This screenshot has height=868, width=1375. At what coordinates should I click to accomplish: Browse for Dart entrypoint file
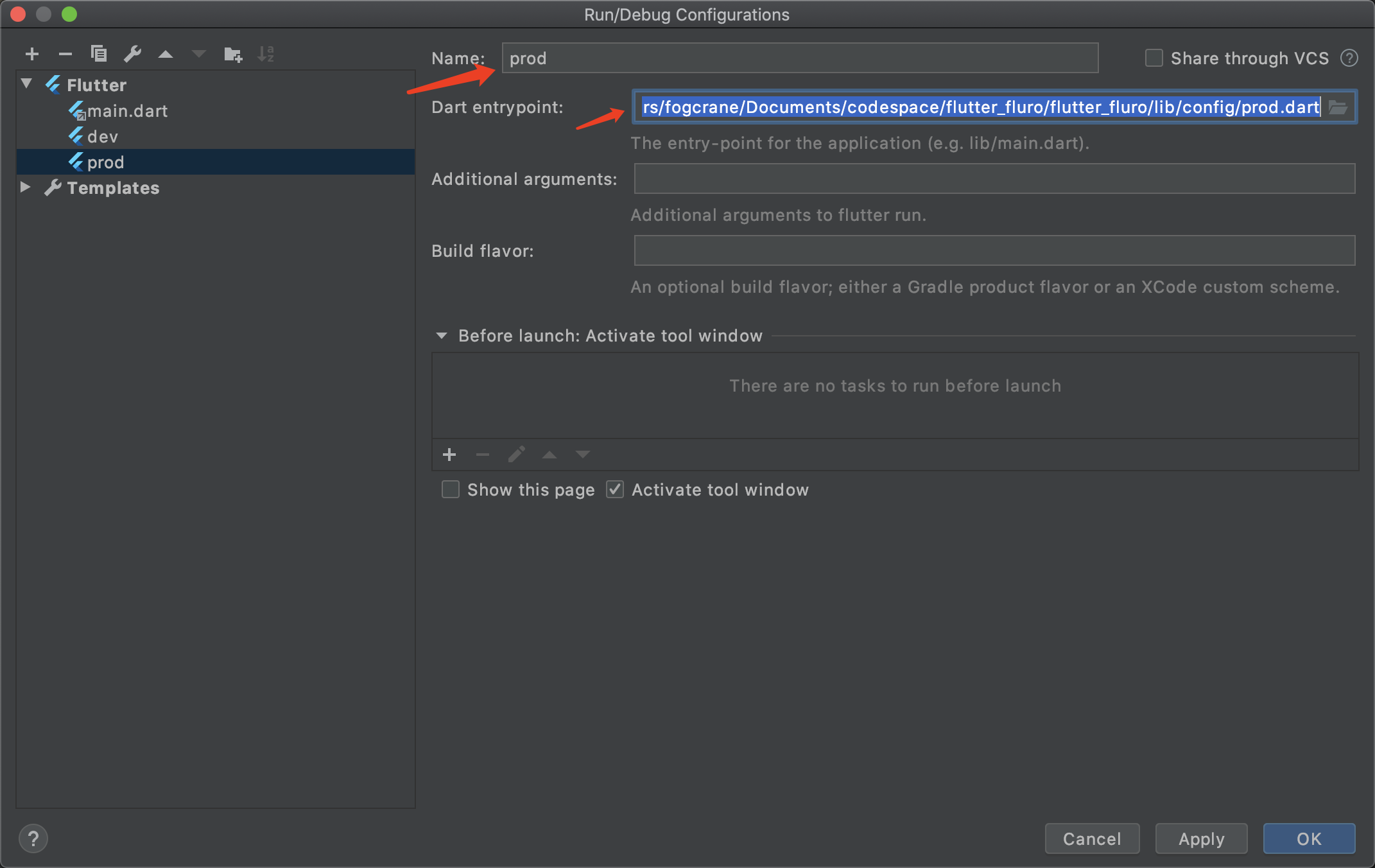[1338, 107]
